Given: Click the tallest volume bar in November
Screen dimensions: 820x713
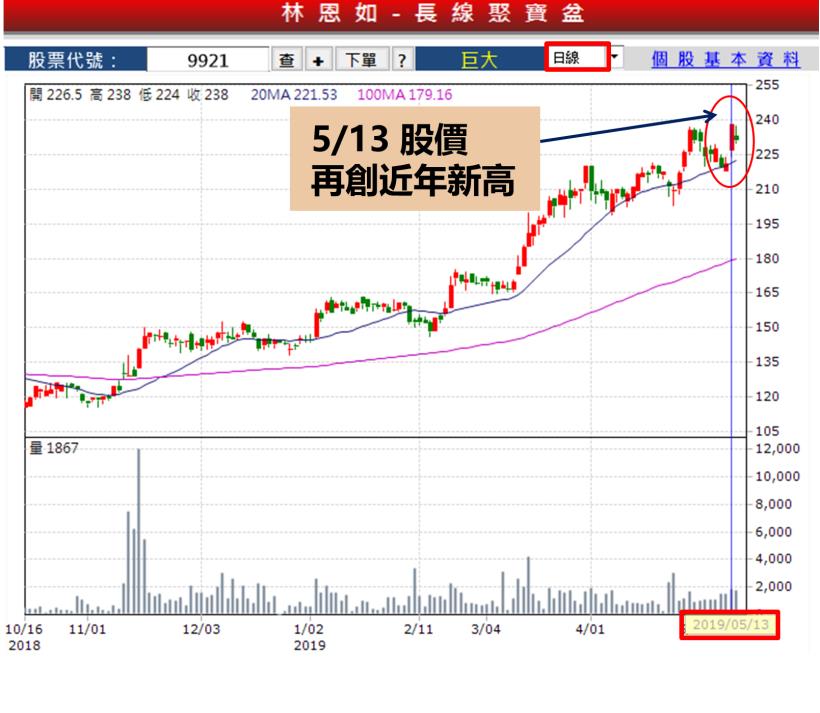Looking at the screenshot, I should click(x=139, y=531).
